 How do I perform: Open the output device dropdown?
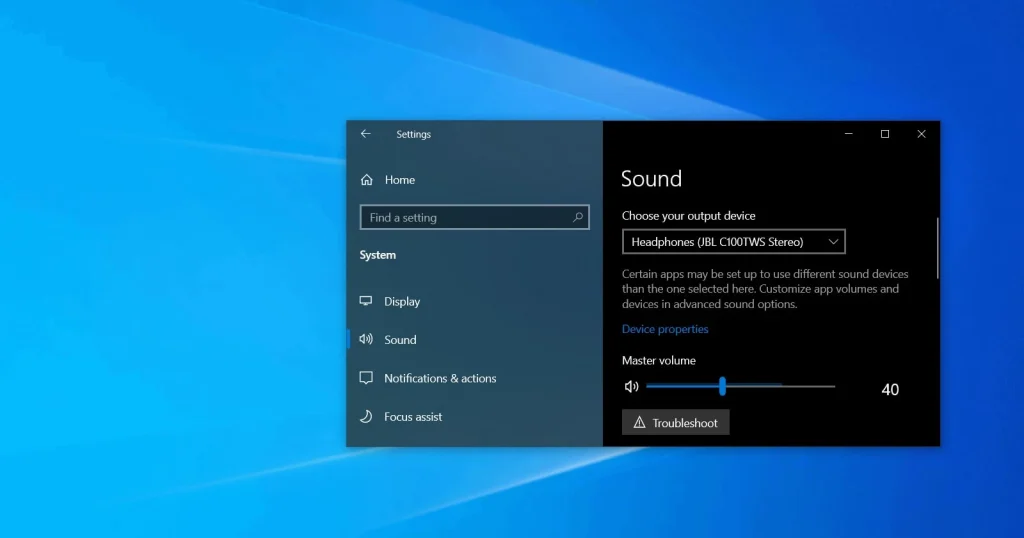click(x=733, y=242)
